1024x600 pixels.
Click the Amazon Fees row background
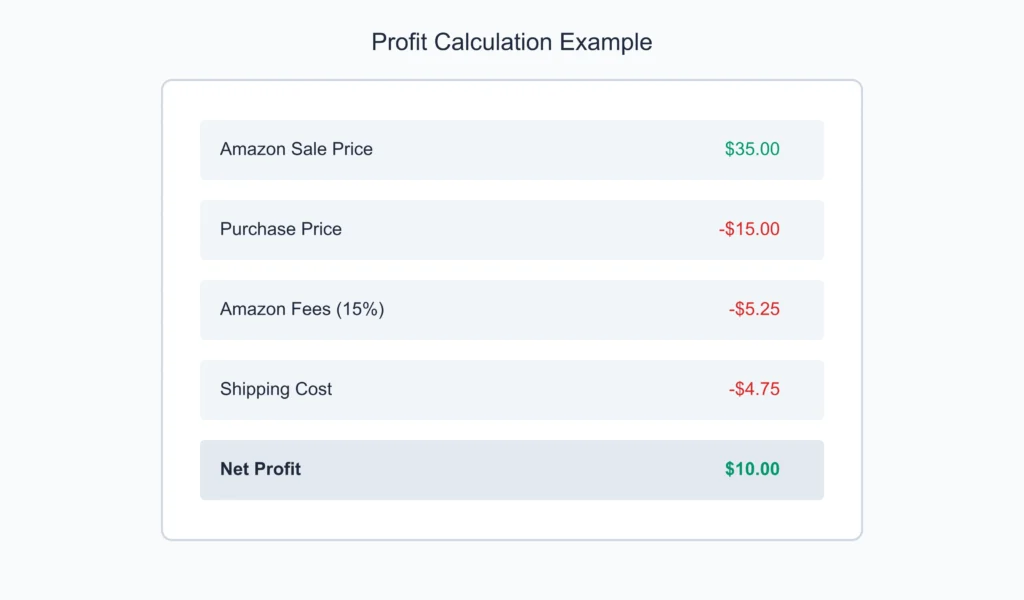[x=511, y=309]
